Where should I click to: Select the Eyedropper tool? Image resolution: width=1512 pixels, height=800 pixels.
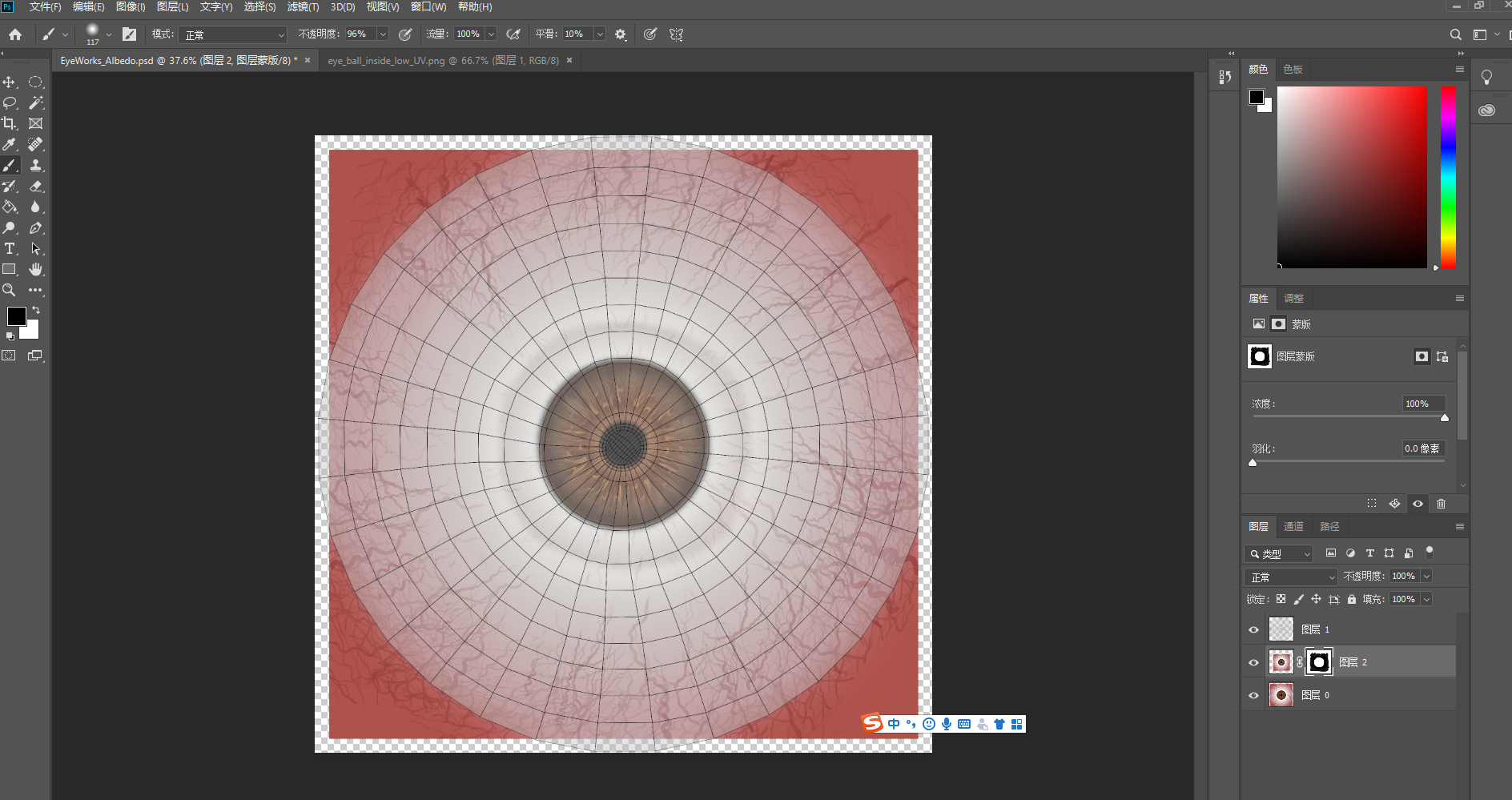click(x=10, y=145)
